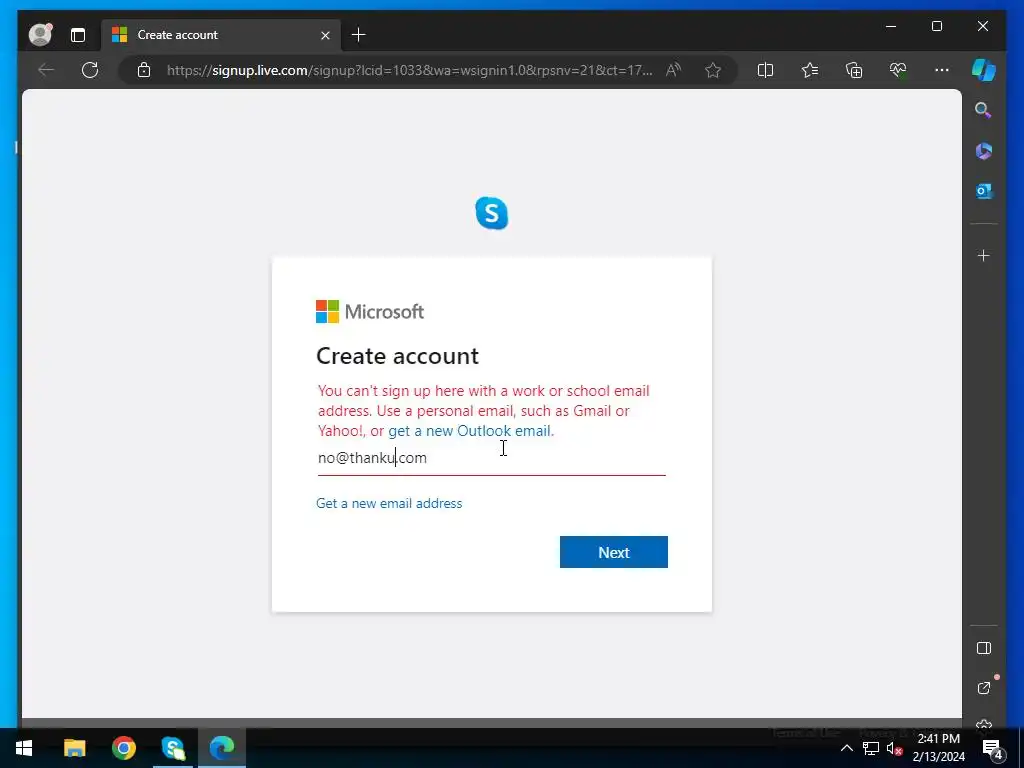Image resolution: width=1024 pixels, height=768 pixels.
Task: Open File Explorer from taskbar
Action: pos(74,748)
